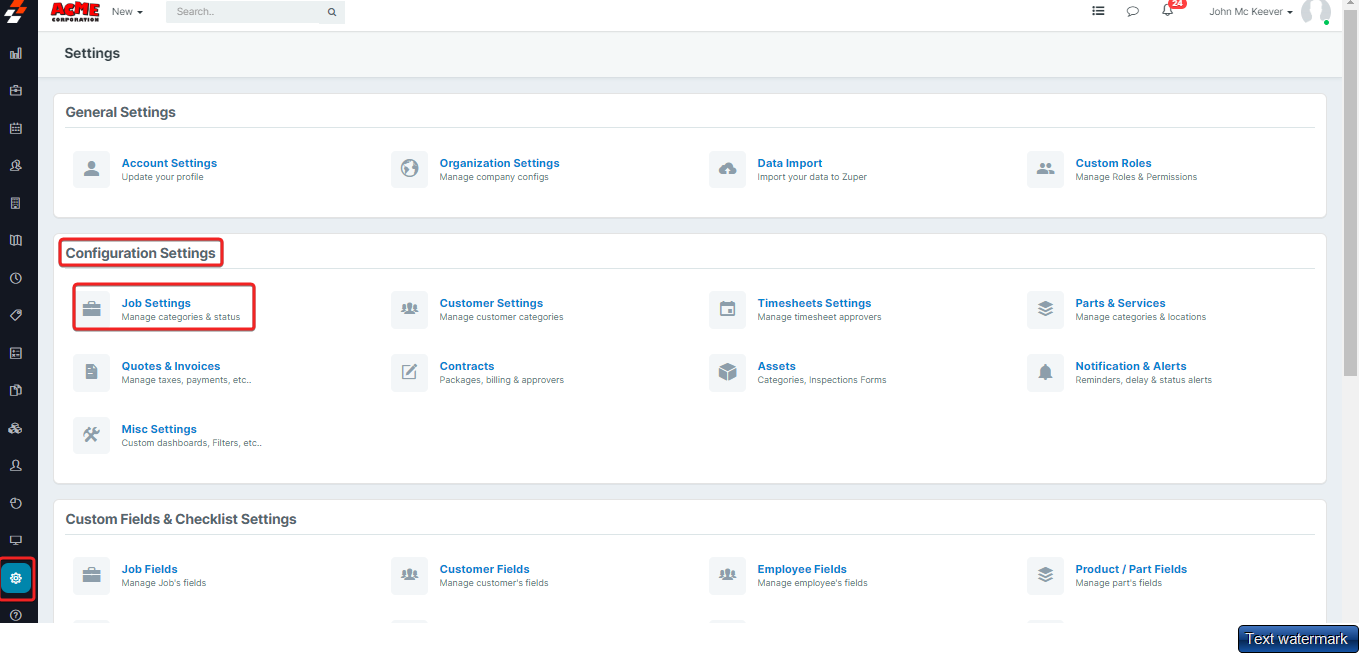Click the Notification & Alerts bell tile icon
The height and width of the screenshot is (653, 1359).
point(1045,372)
